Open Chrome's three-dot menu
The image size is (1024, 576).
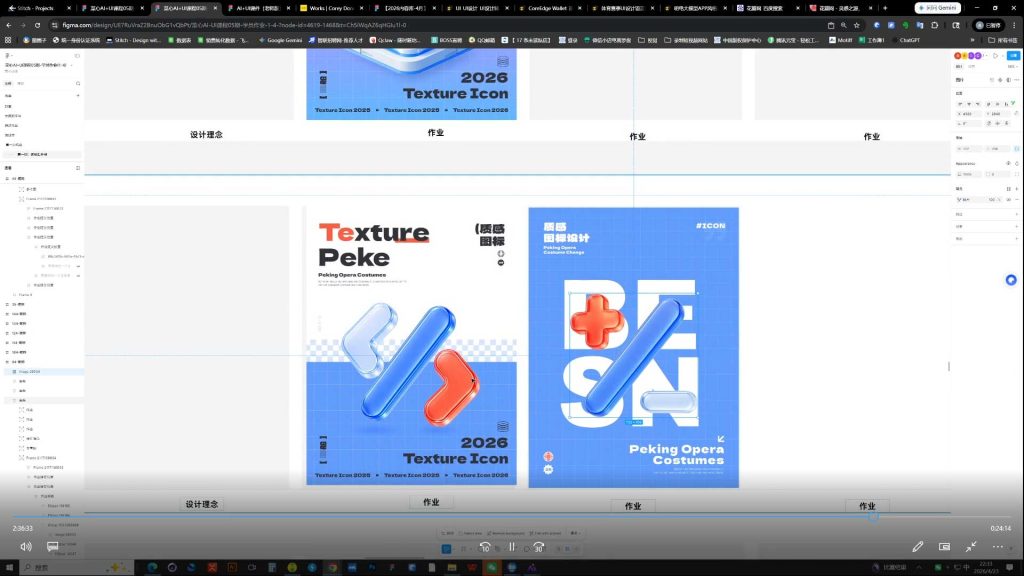1014,25
